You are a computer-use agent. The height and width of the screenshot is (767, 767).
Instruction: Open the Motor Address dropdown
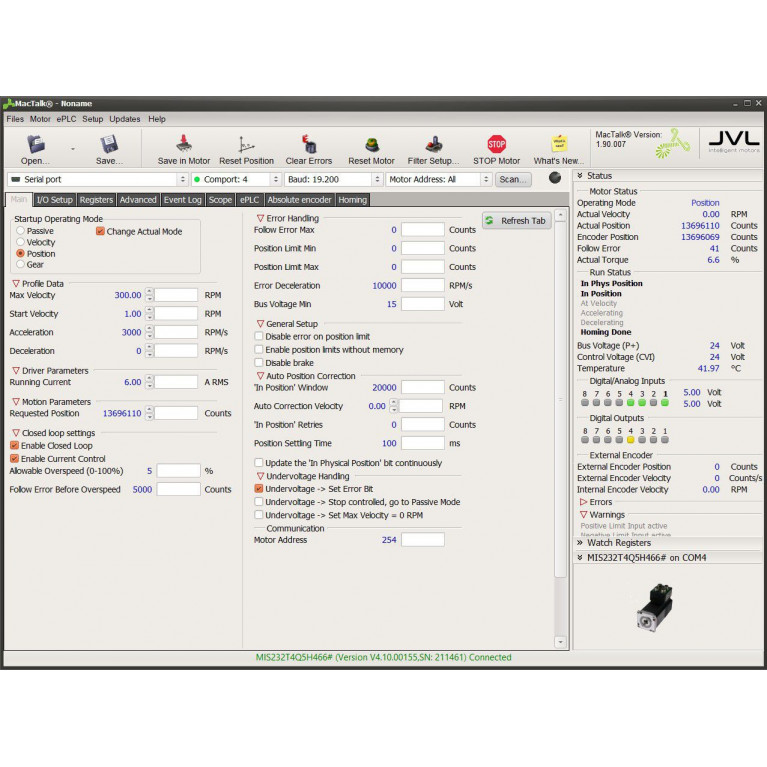(438, 180)
